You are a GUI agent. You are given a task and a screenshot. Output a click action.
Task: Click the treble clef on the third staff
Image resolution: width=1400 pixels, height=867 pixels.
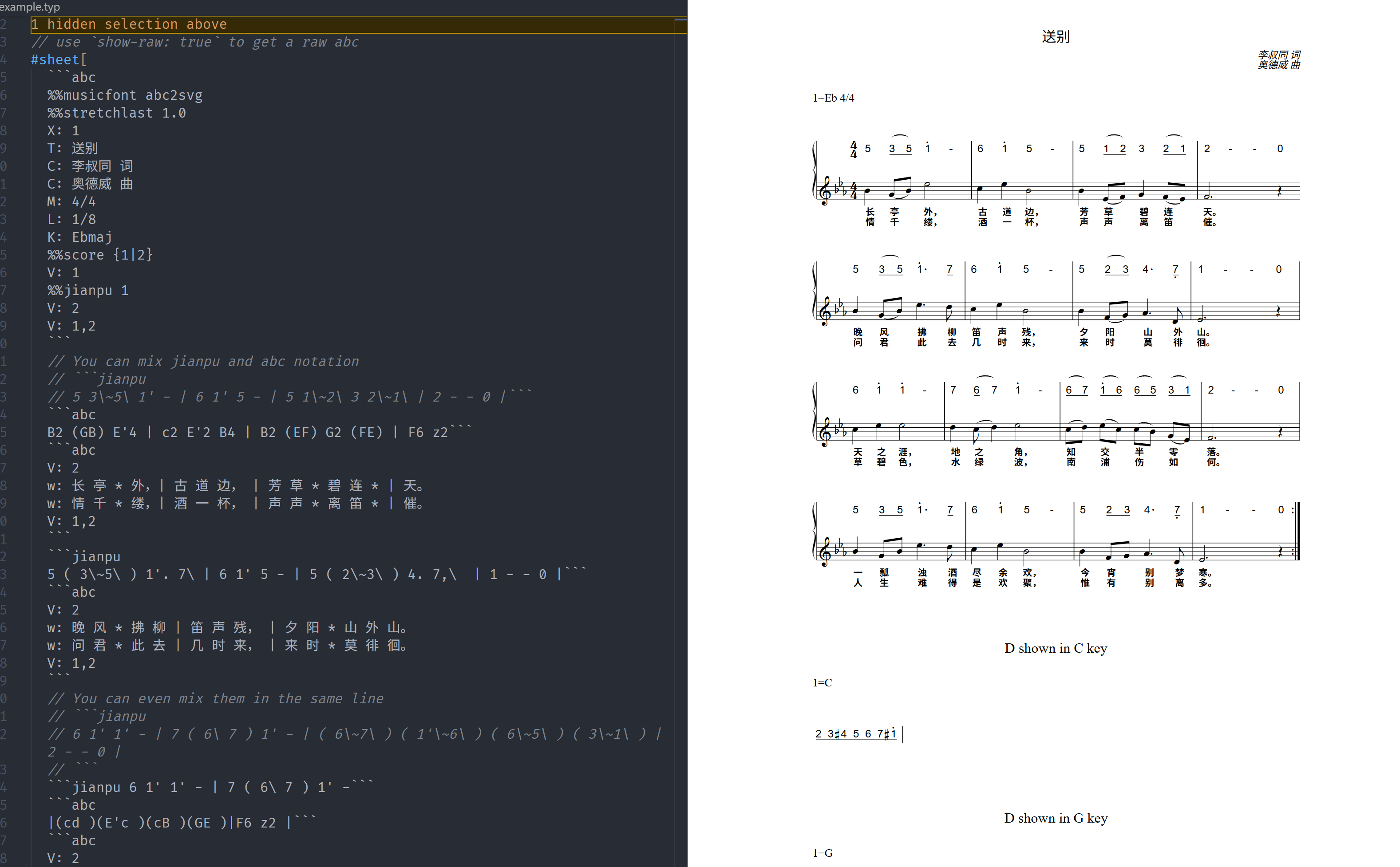click(x=825, y=431)
